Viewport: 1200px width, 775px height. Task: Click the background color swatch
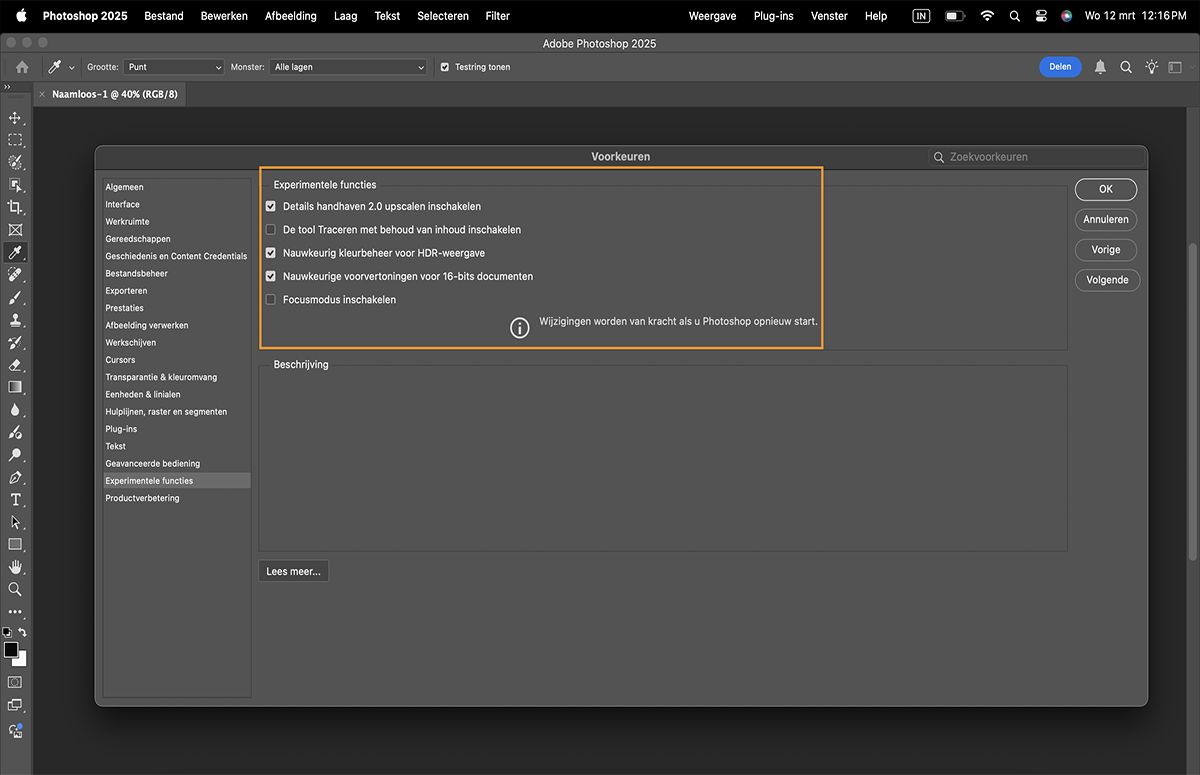(x=21, y=660)
